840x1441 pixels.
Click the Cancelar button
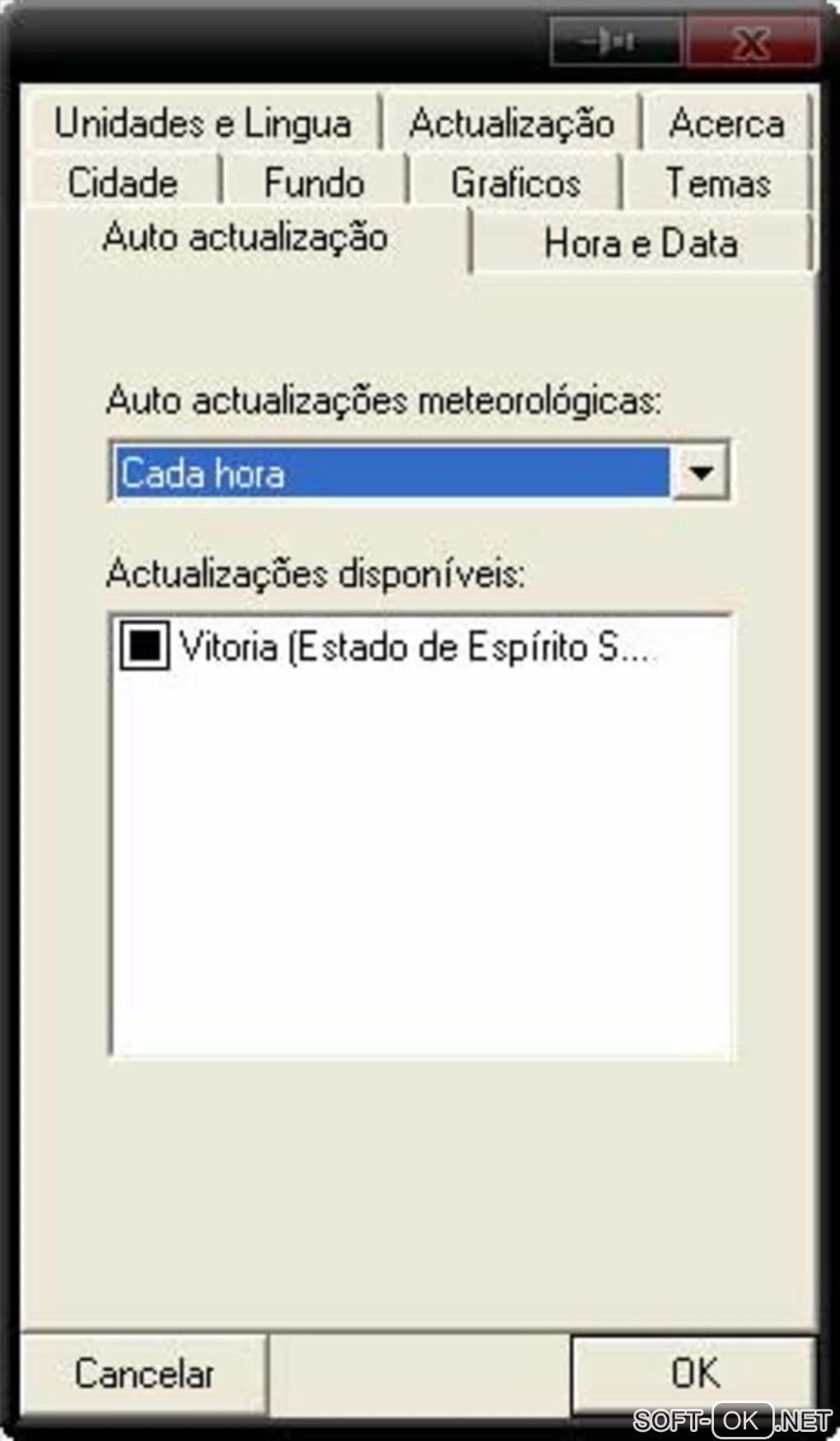click(x=144, y=1373)
